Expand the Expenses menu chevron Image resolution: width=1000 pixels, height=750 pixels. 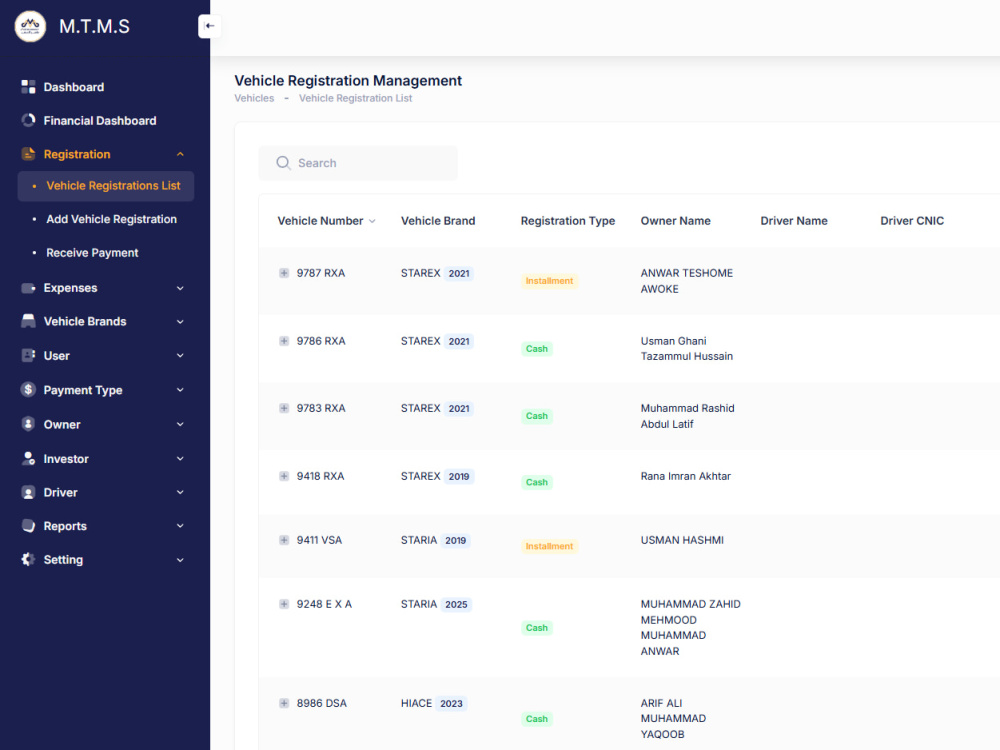[x=180, y=288]
